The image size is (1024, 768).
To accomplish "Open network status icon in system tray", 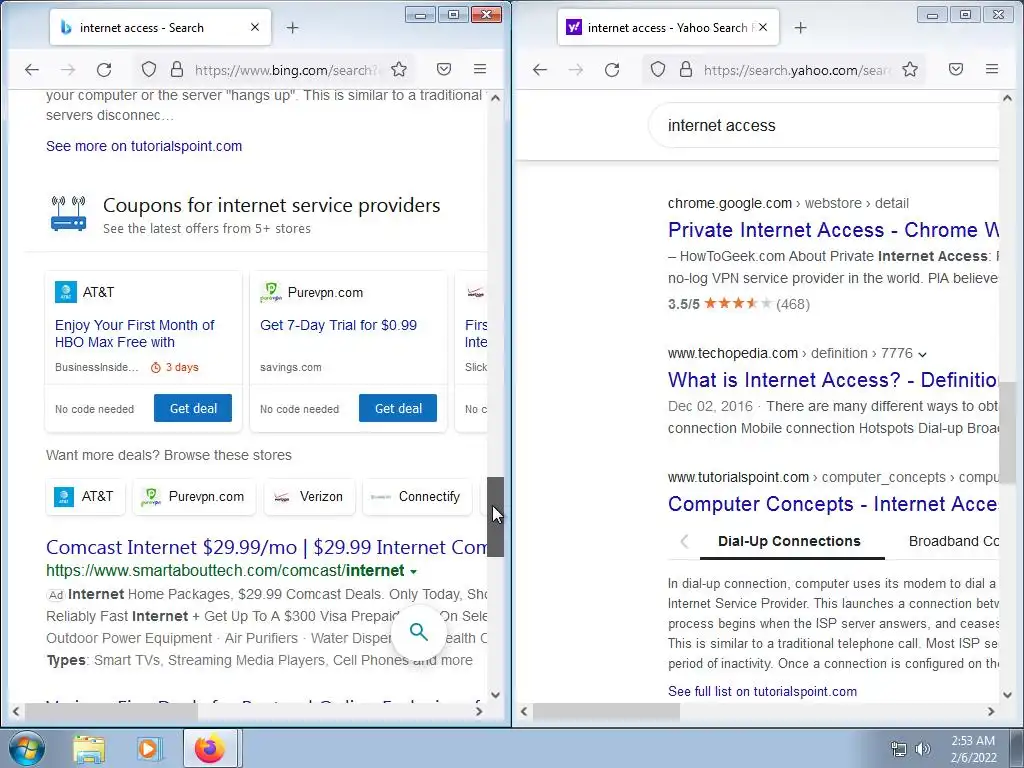I will (x=899, y=749).
